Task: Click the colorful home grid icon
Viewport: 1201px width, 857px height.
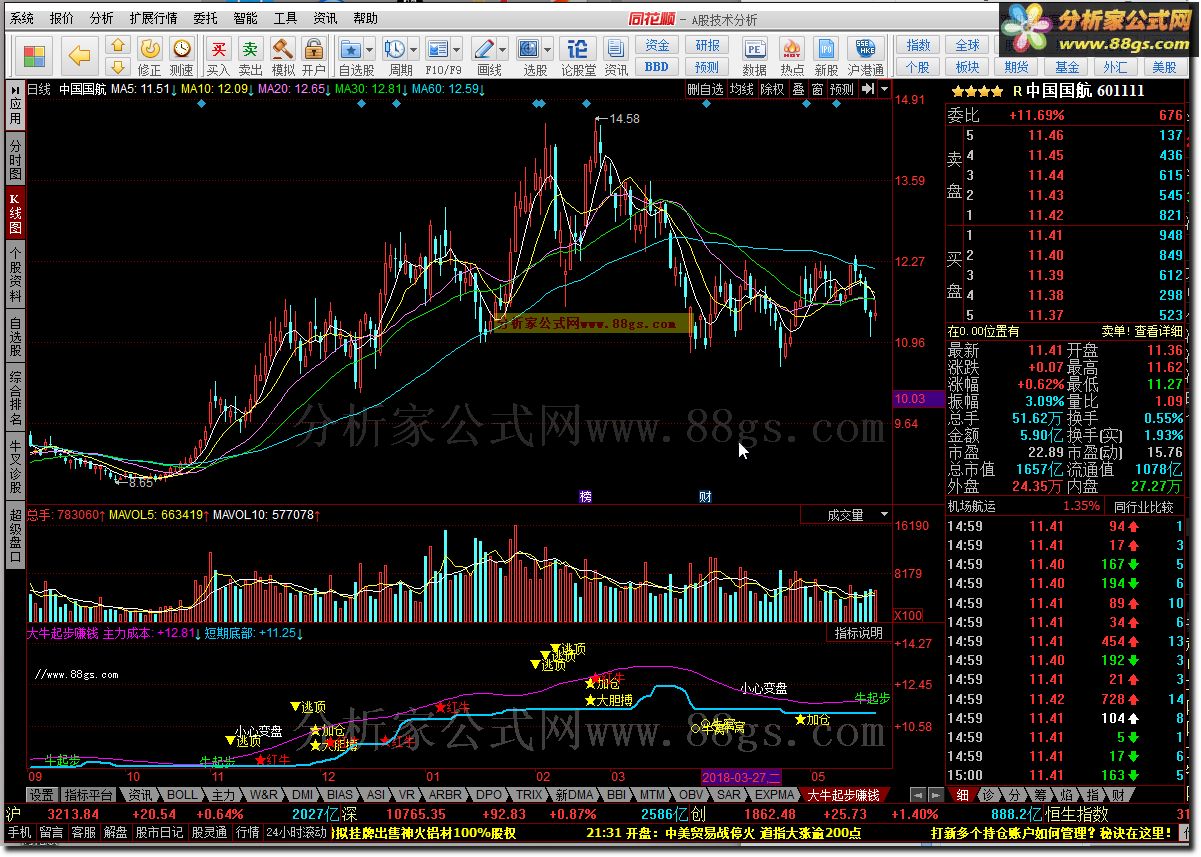Action: [x=35, y=55]
